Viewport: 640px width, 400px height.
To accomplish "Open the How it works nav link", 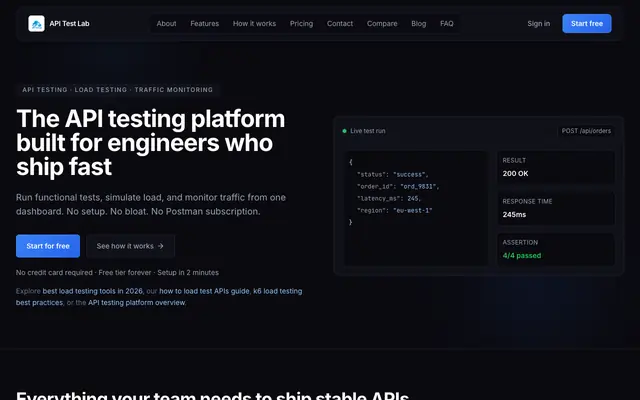I will (254, 24).
